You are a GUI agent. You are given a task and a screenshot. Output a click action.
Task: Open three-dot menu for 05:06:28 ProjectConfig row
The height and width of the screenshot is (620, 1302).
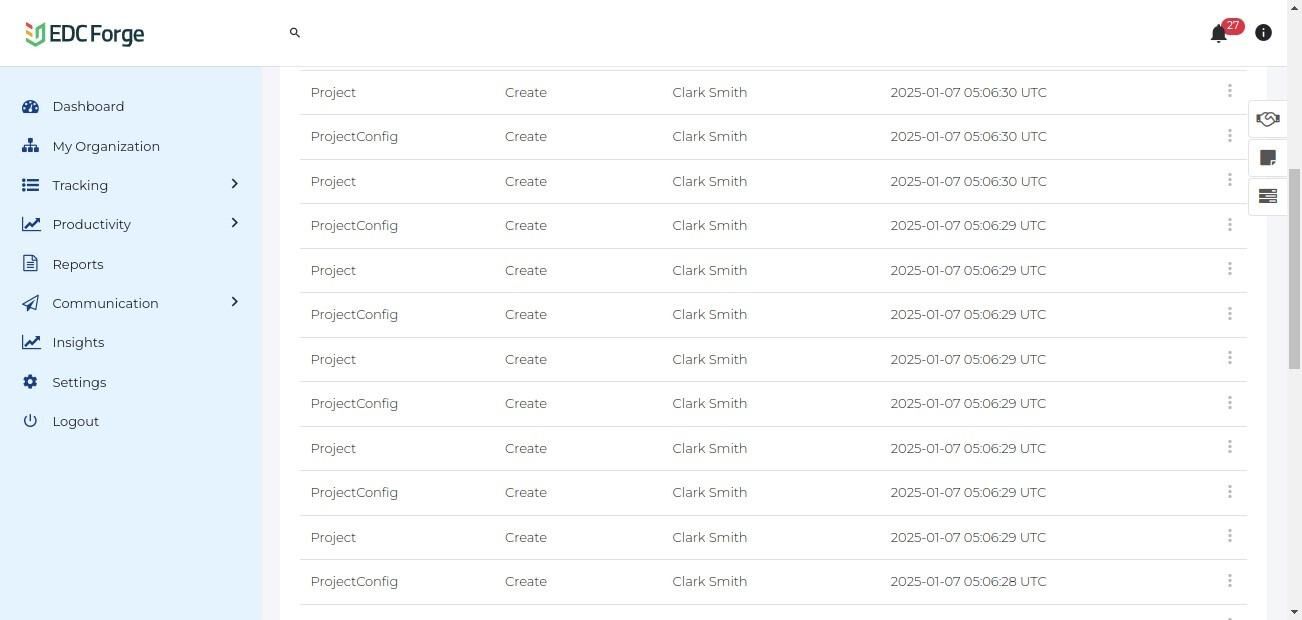tap(1229, 581)
